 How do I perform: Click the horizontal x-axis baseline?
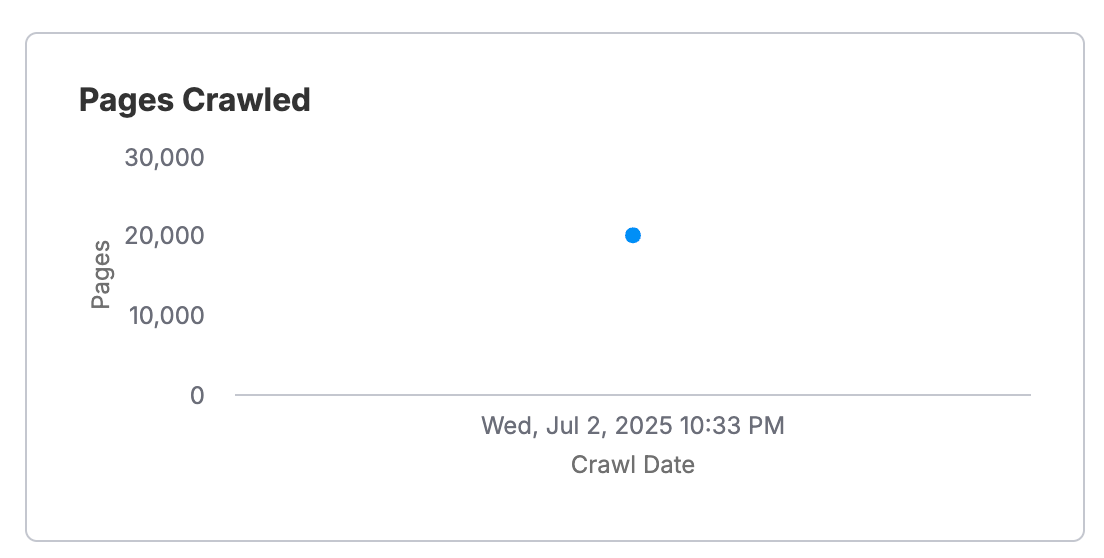point(633,395)
